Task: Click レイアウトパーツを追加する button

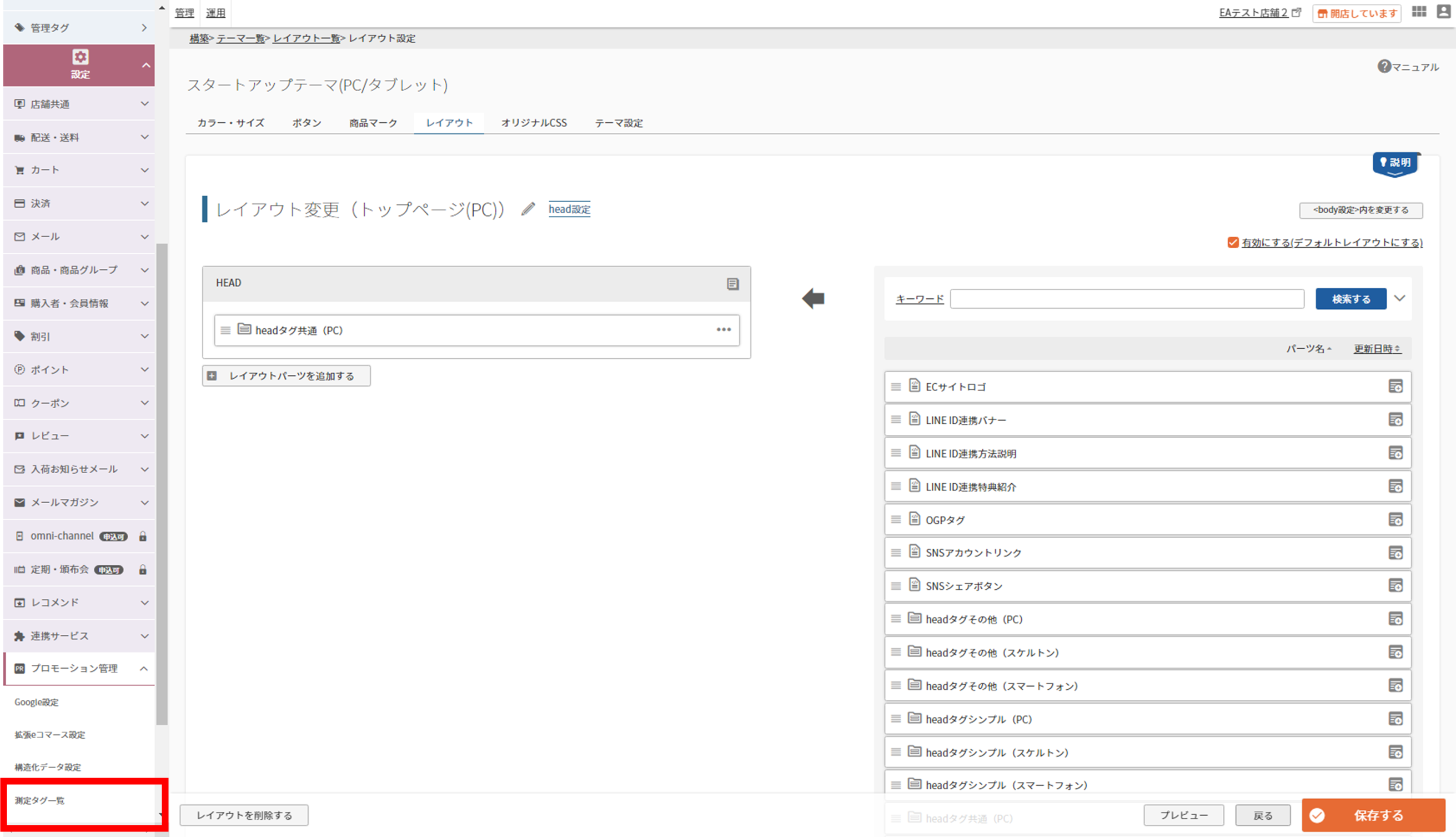Action: (x=286, y=376)
